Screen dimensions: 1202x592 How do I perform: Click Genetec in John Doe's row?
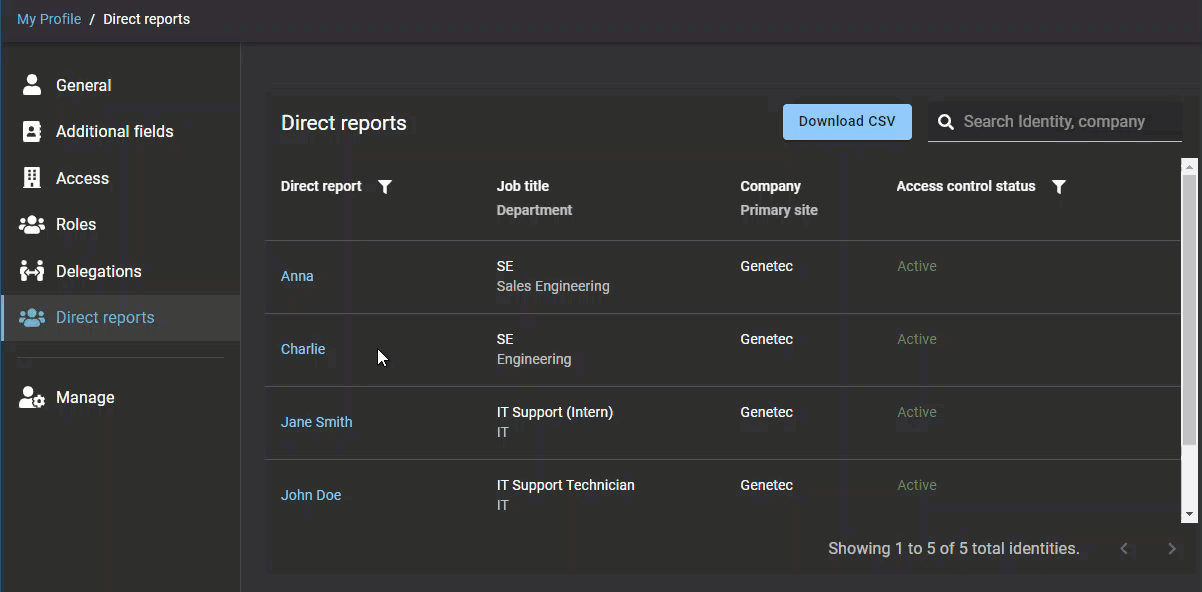766,485
